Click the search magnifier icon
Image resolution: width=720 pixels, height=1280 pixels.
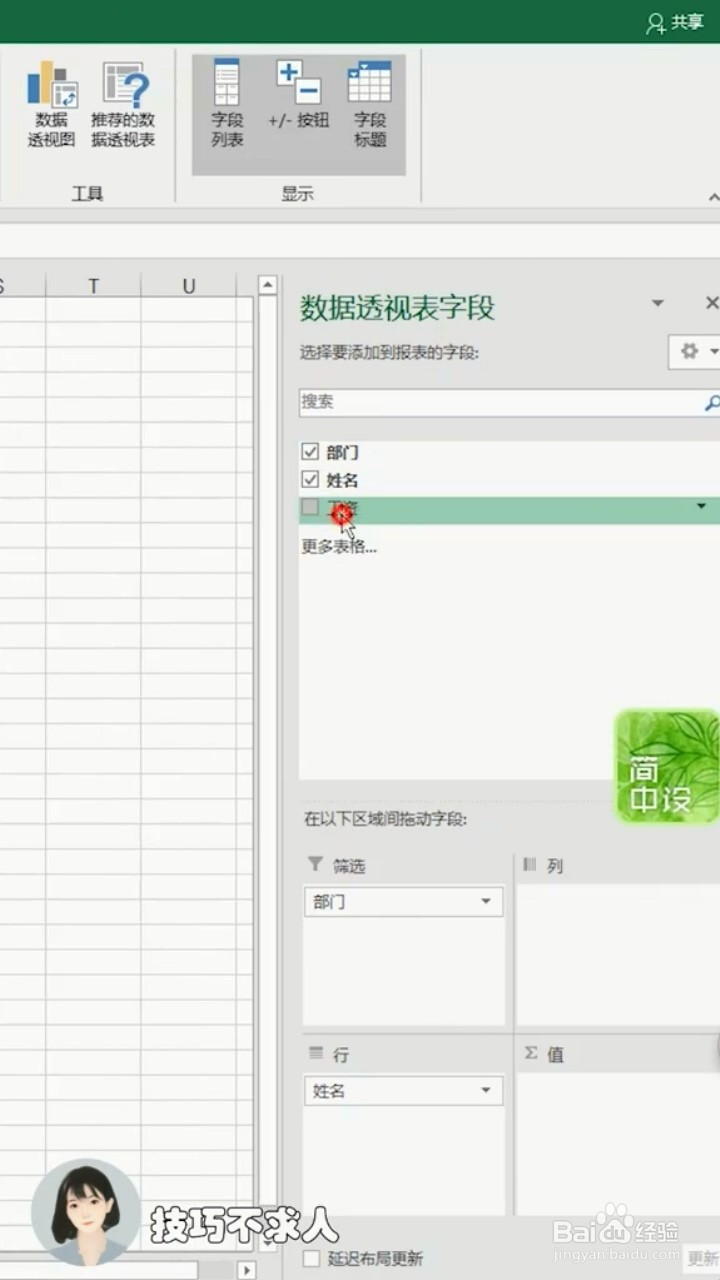(711, 403)
